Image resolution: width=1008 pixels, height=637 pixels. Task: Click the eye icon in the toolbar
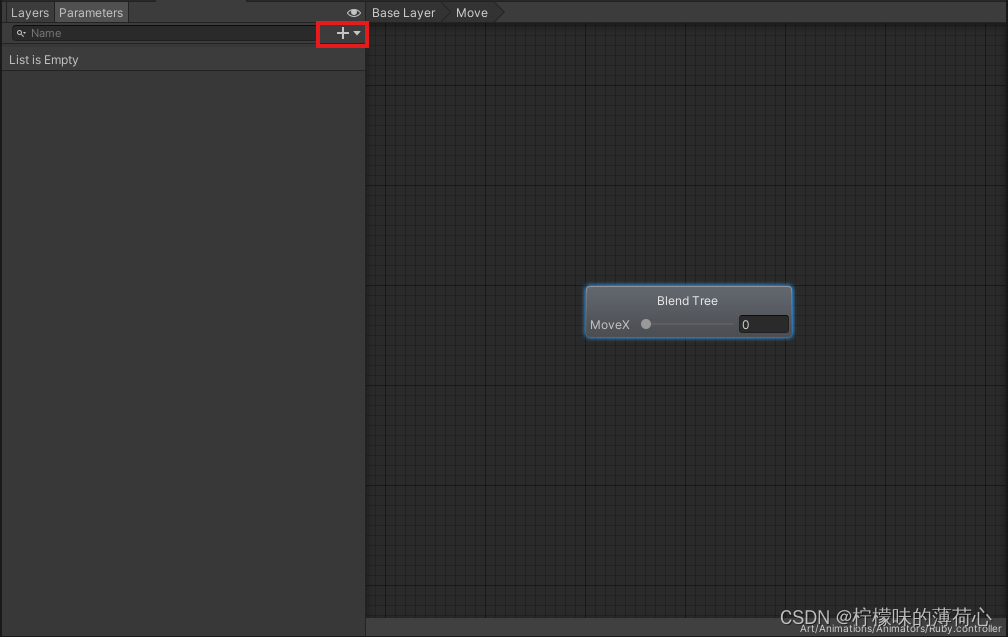[x=353, y=12]
